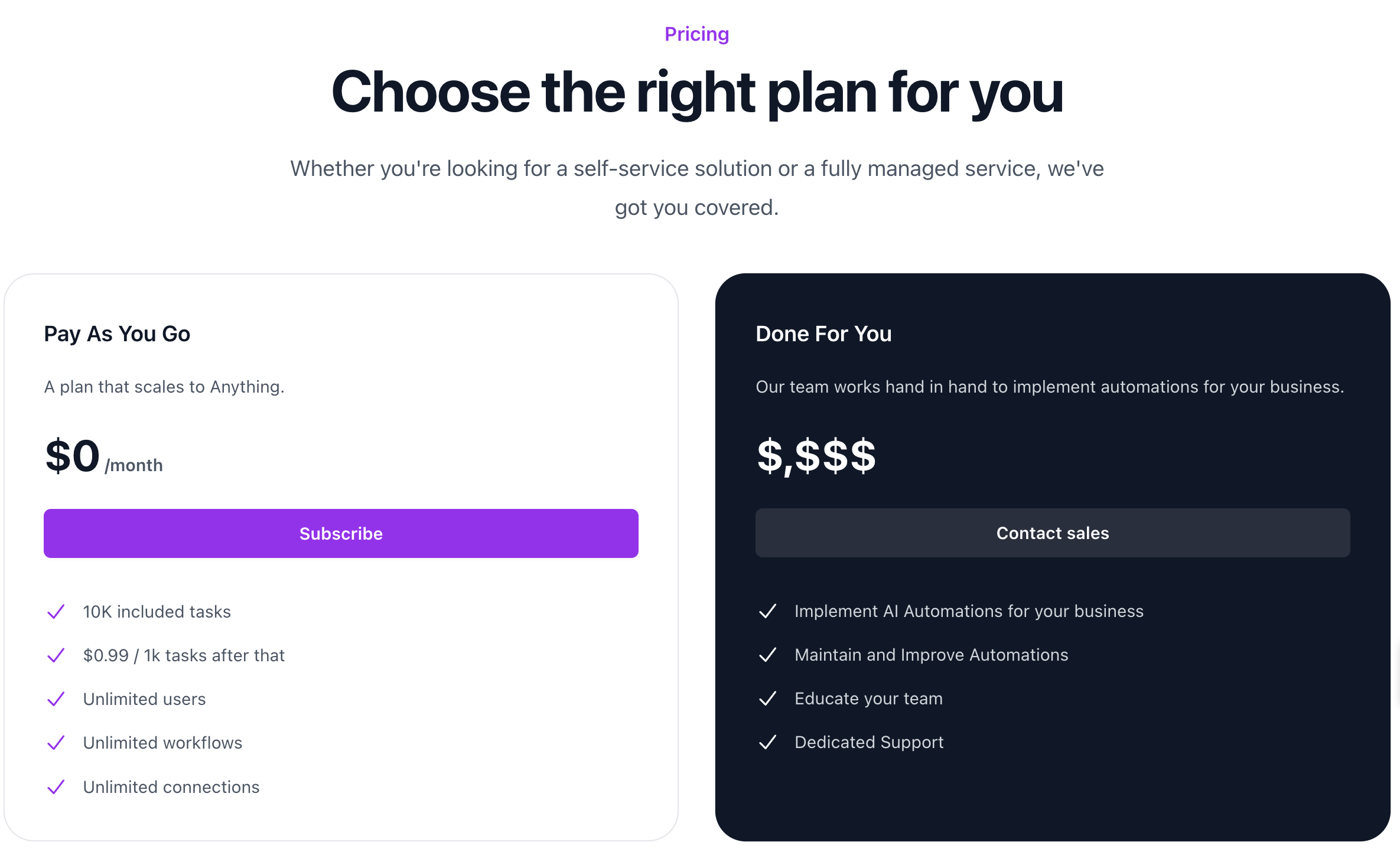Click the purple Pricing label
This screenshot has width=1400, height=862.
tap(696, 34)
